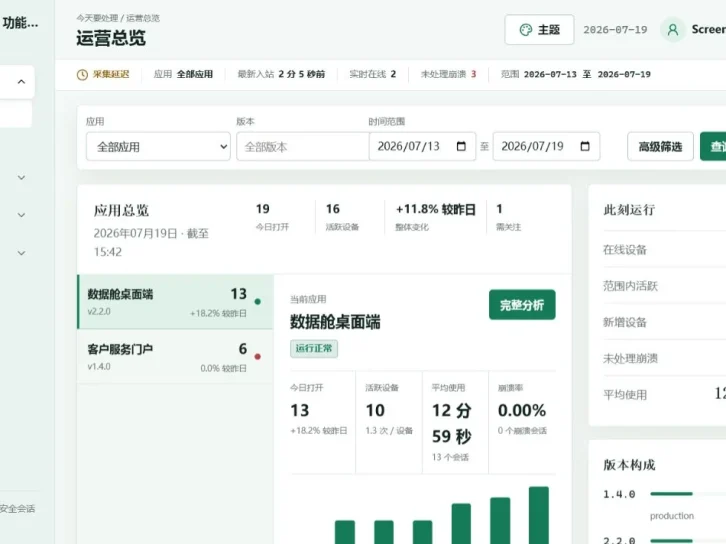Click 实时在线 2 status entry
Screen dimensions: 726x544
[x=373, y=74]
